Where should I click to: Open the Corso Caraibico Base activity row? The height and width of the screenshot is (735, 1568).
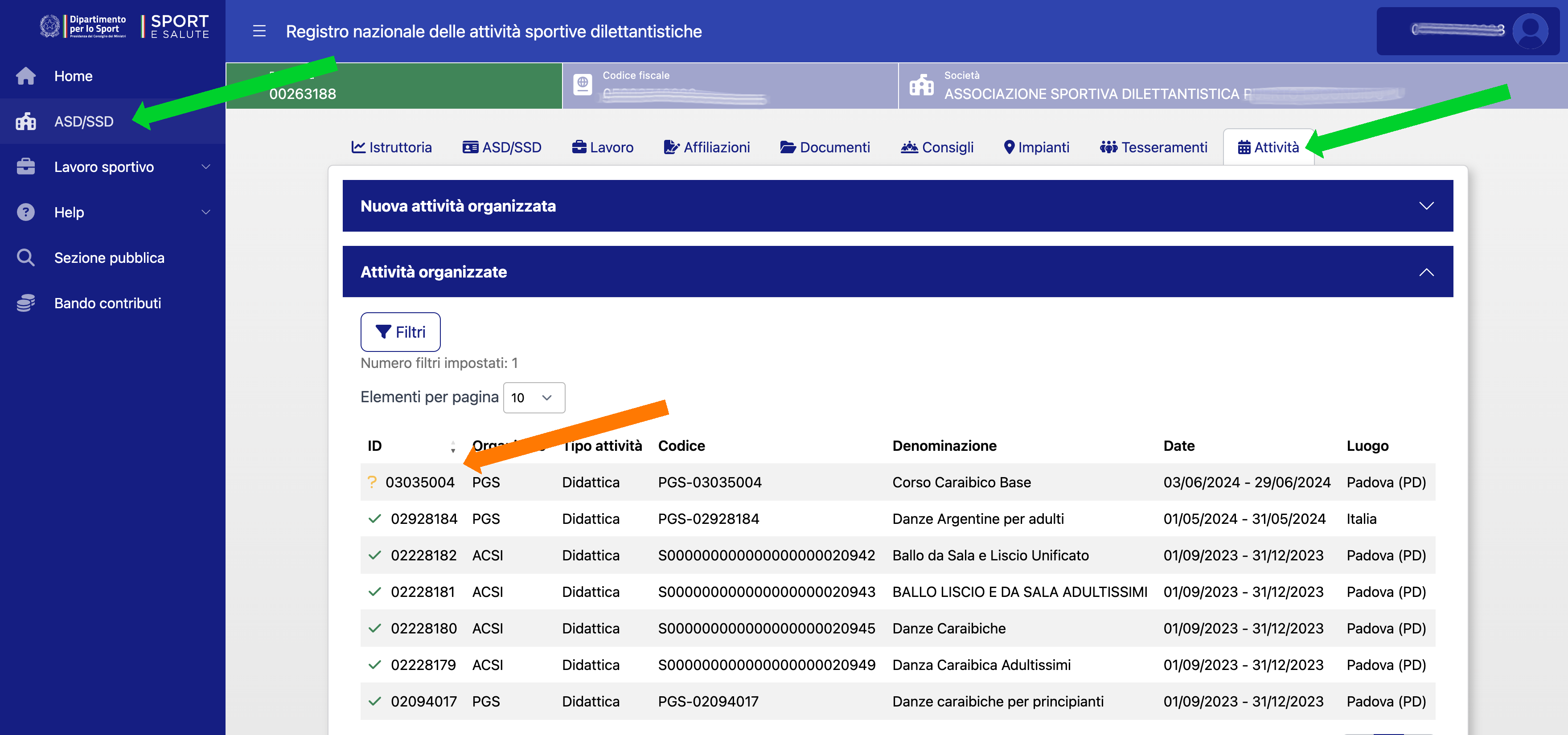click(x=961, y=482)
